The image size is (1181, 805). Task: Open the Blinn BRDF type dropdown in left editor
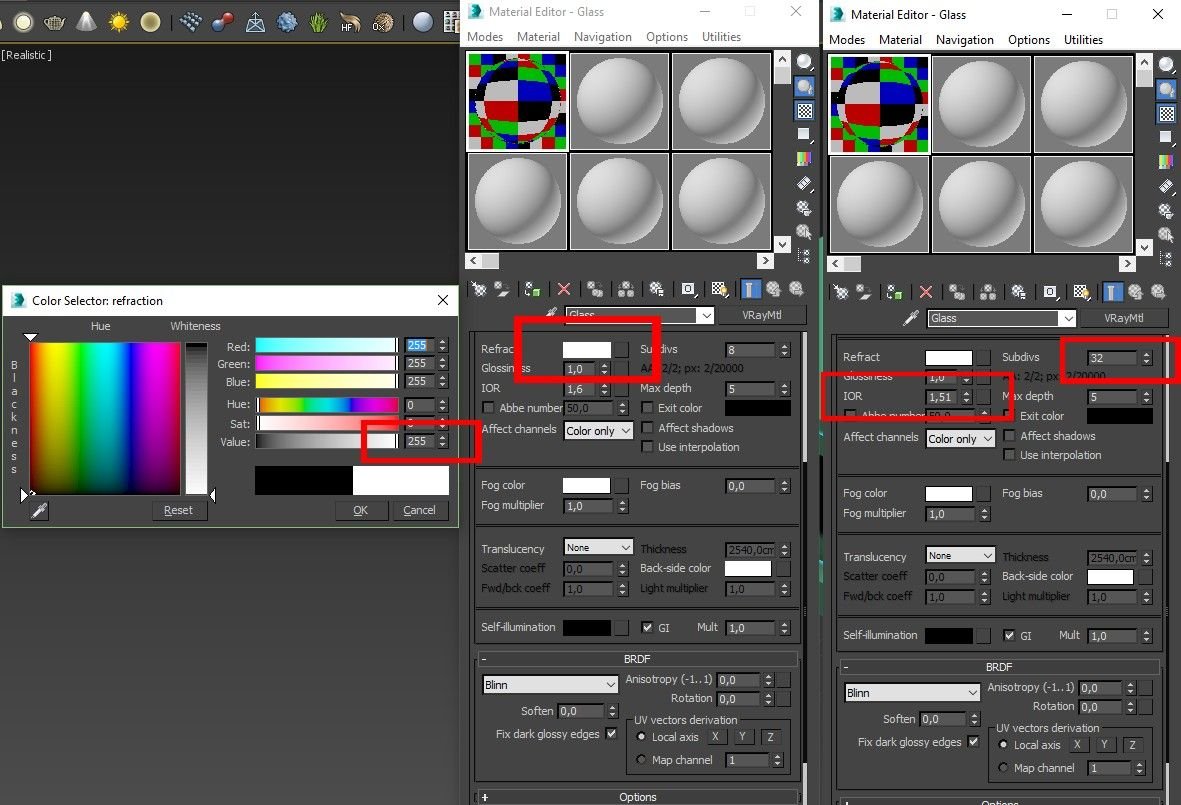click(550, 685)
